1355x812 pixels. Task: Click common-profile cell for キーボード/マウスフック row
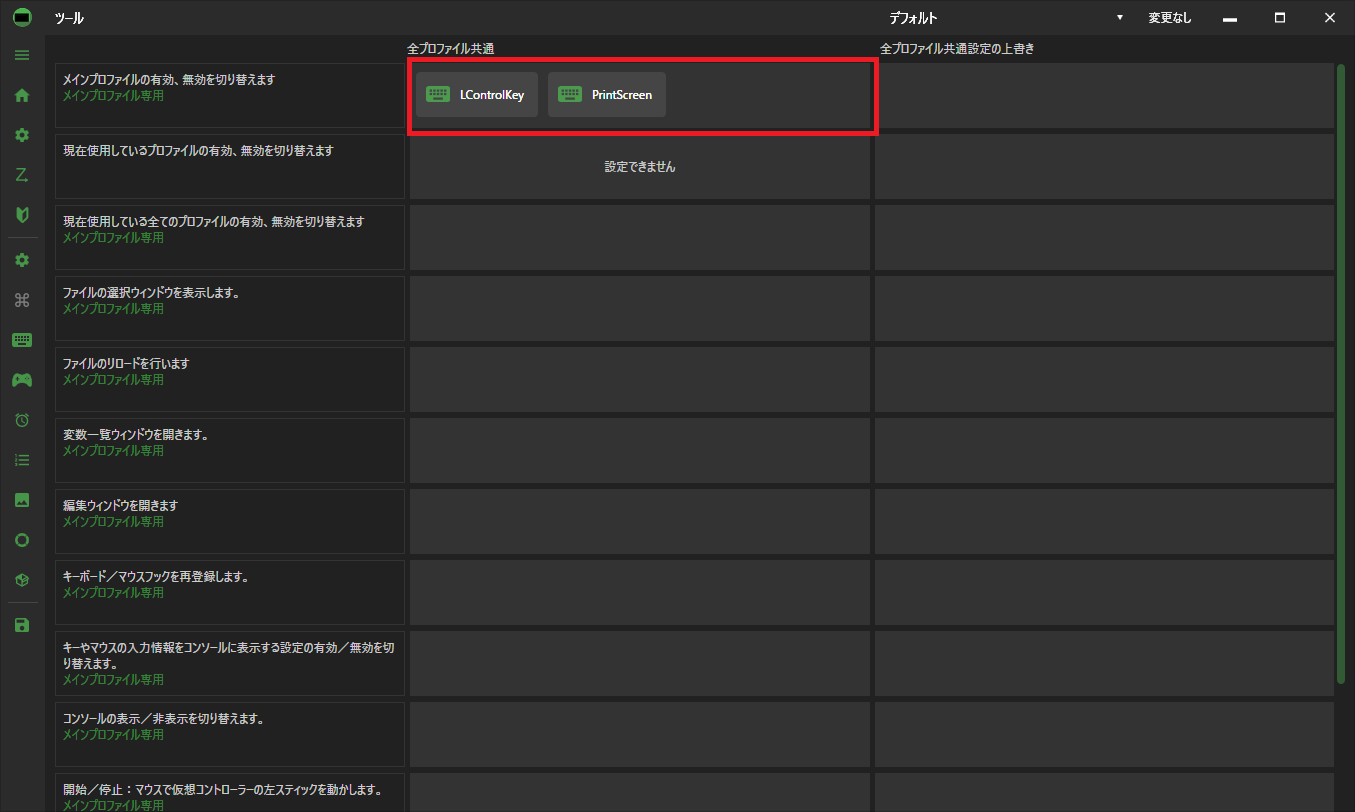click(x=640, y=592)
